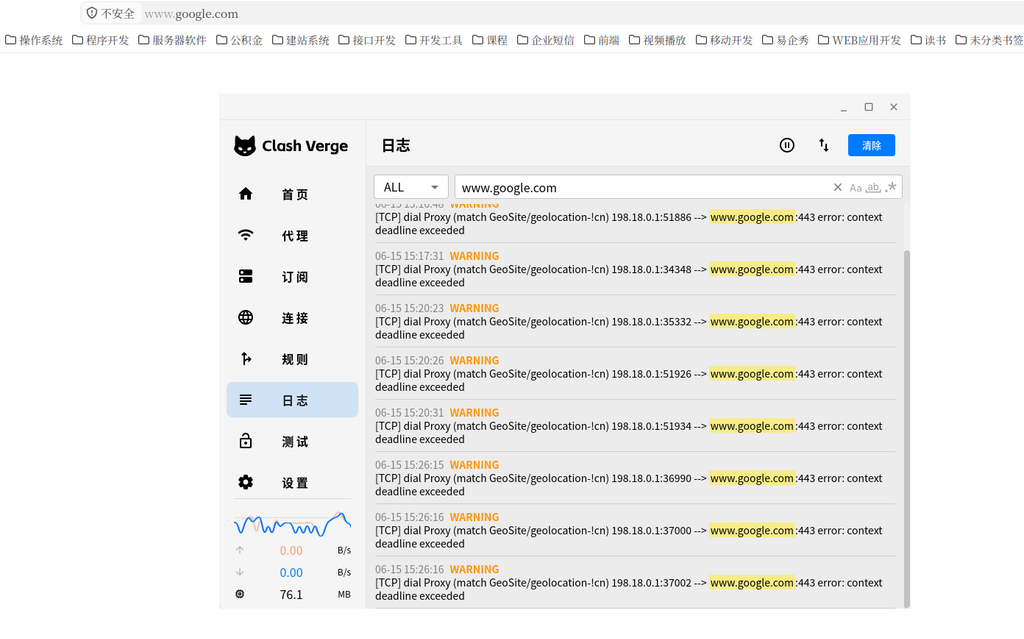The width and height of the screenshot is (1024, 639).
Task: Pause log output with the pause icon
Action: 787,145
